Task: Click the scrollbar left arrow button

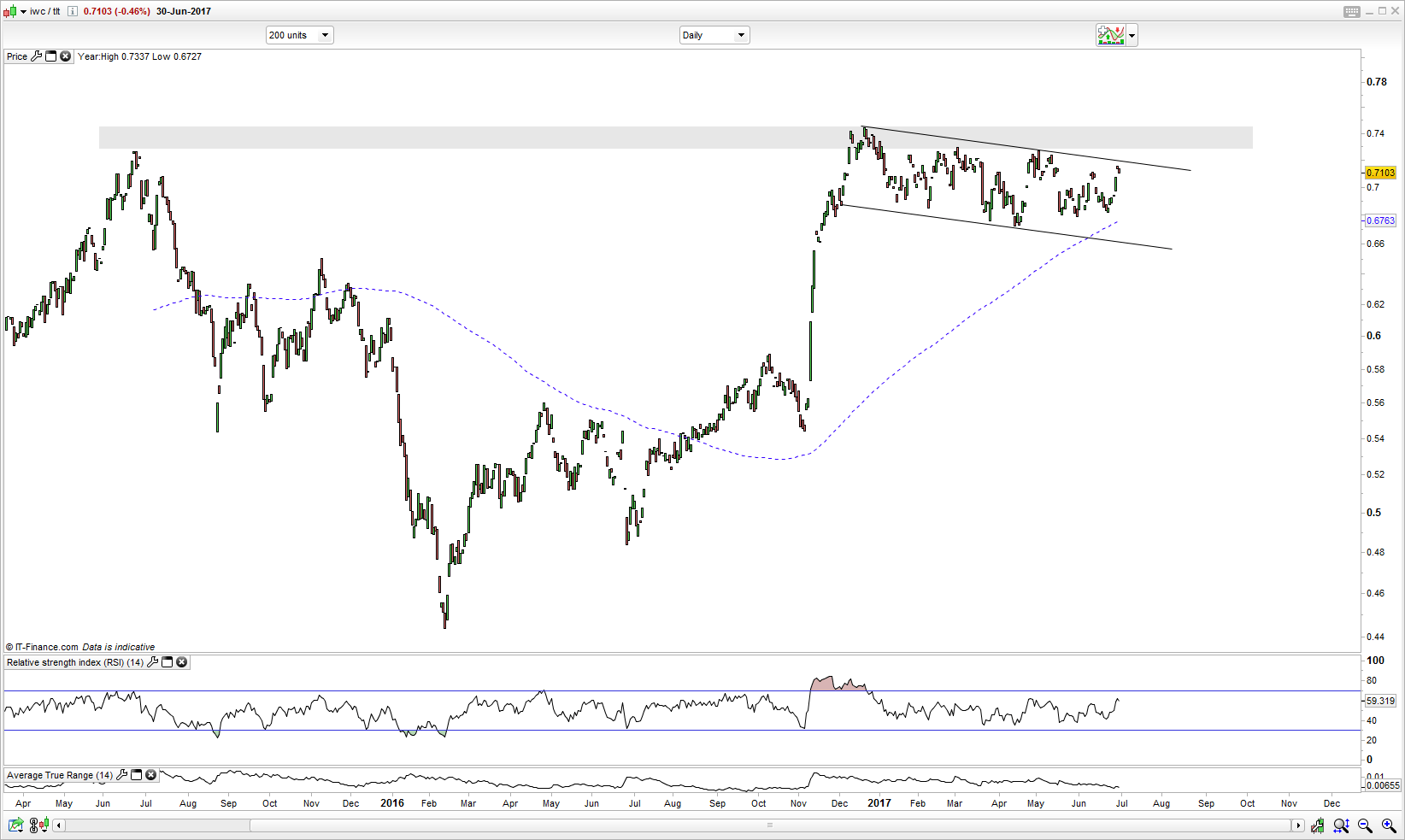Action: pos(59,825)
